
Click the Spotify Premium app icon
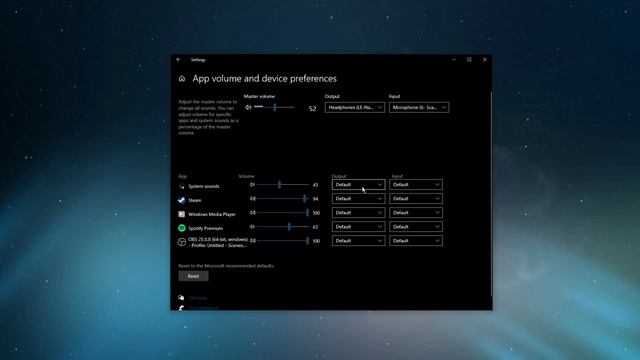pyautogui.click(x=182, y=228)
